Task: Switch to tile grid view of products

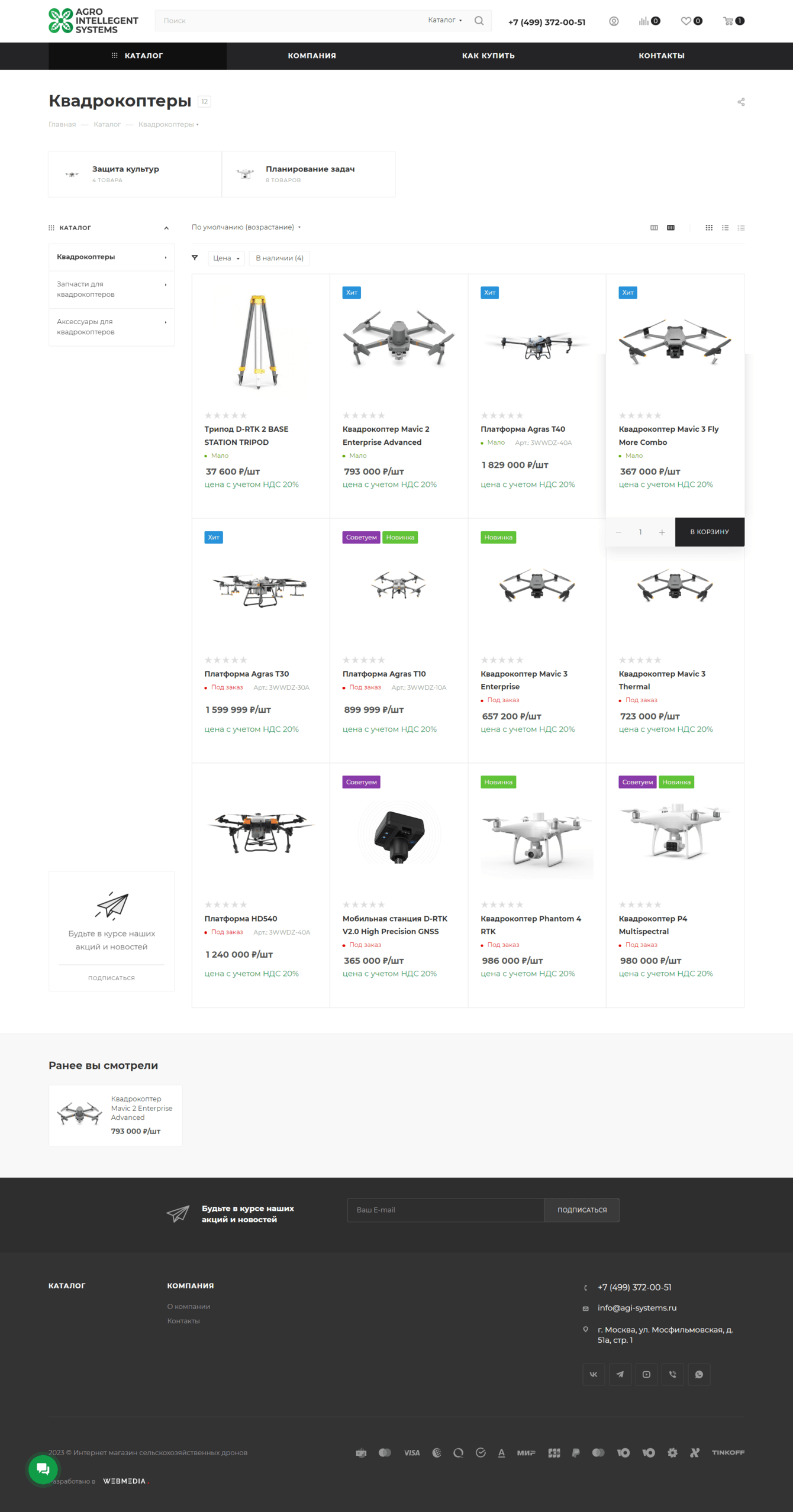Action: point(709,228)
